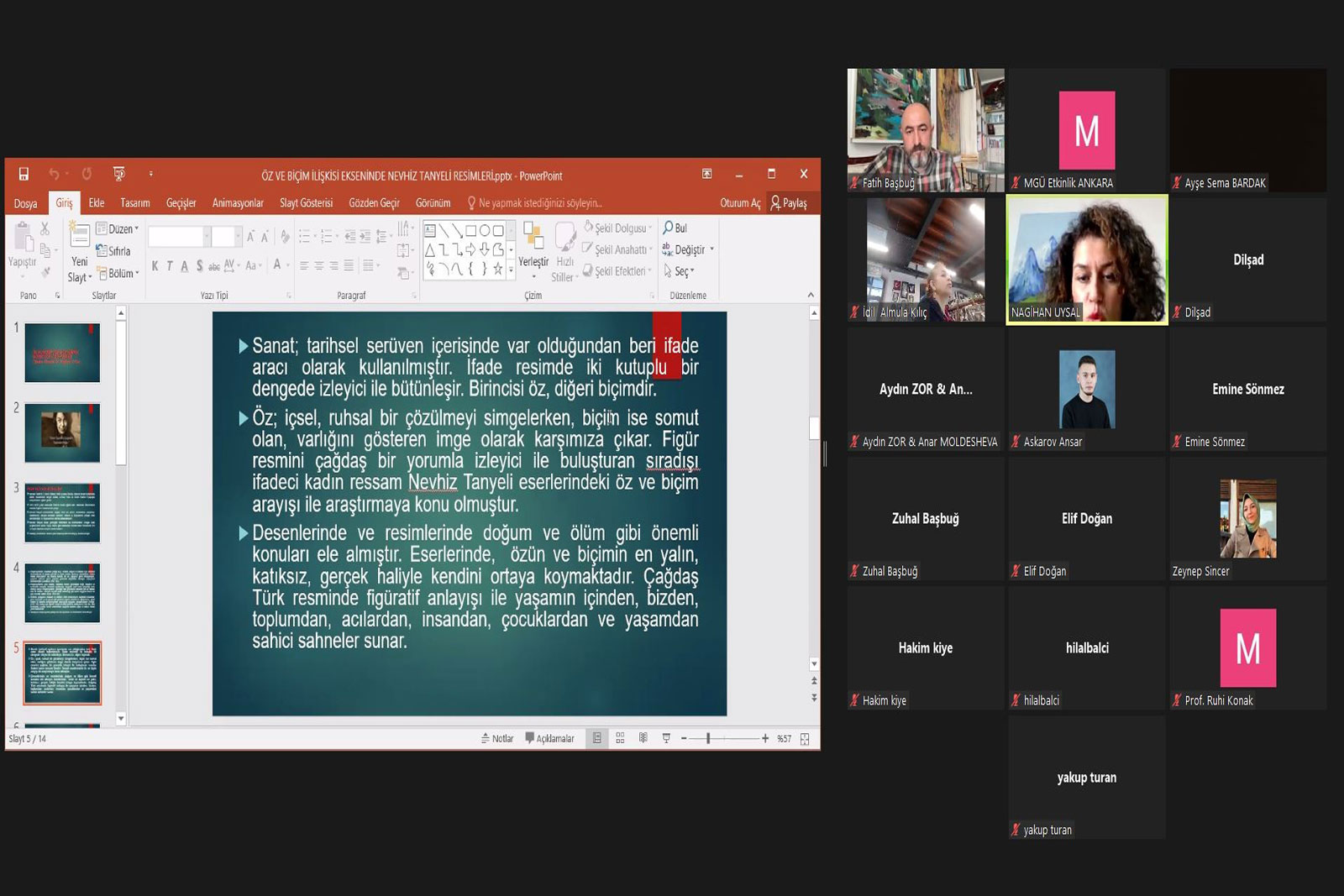Screen dimensions: 1344x896
Task: Open Slide Sorter view in status bar
Action: (x=620, y=738)
